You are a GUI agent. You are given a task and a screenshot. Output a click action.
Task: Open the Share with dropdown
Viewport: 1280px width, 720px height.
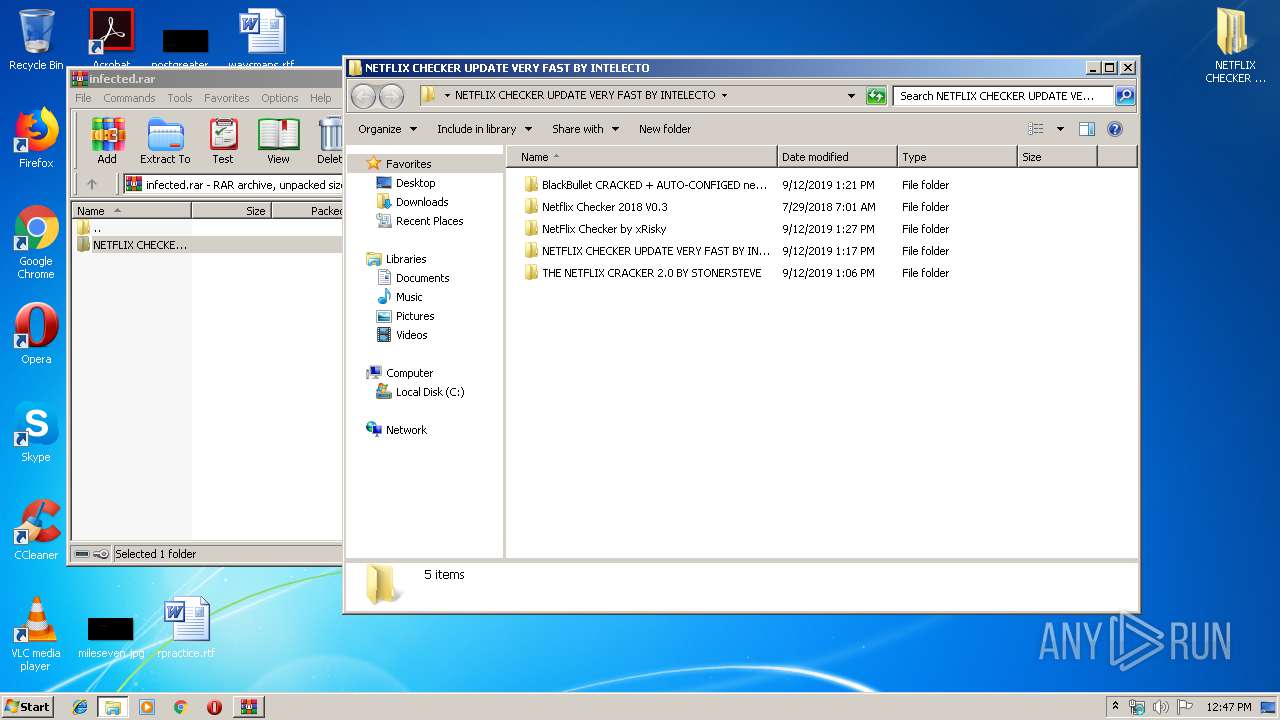(x=585, y=129)
